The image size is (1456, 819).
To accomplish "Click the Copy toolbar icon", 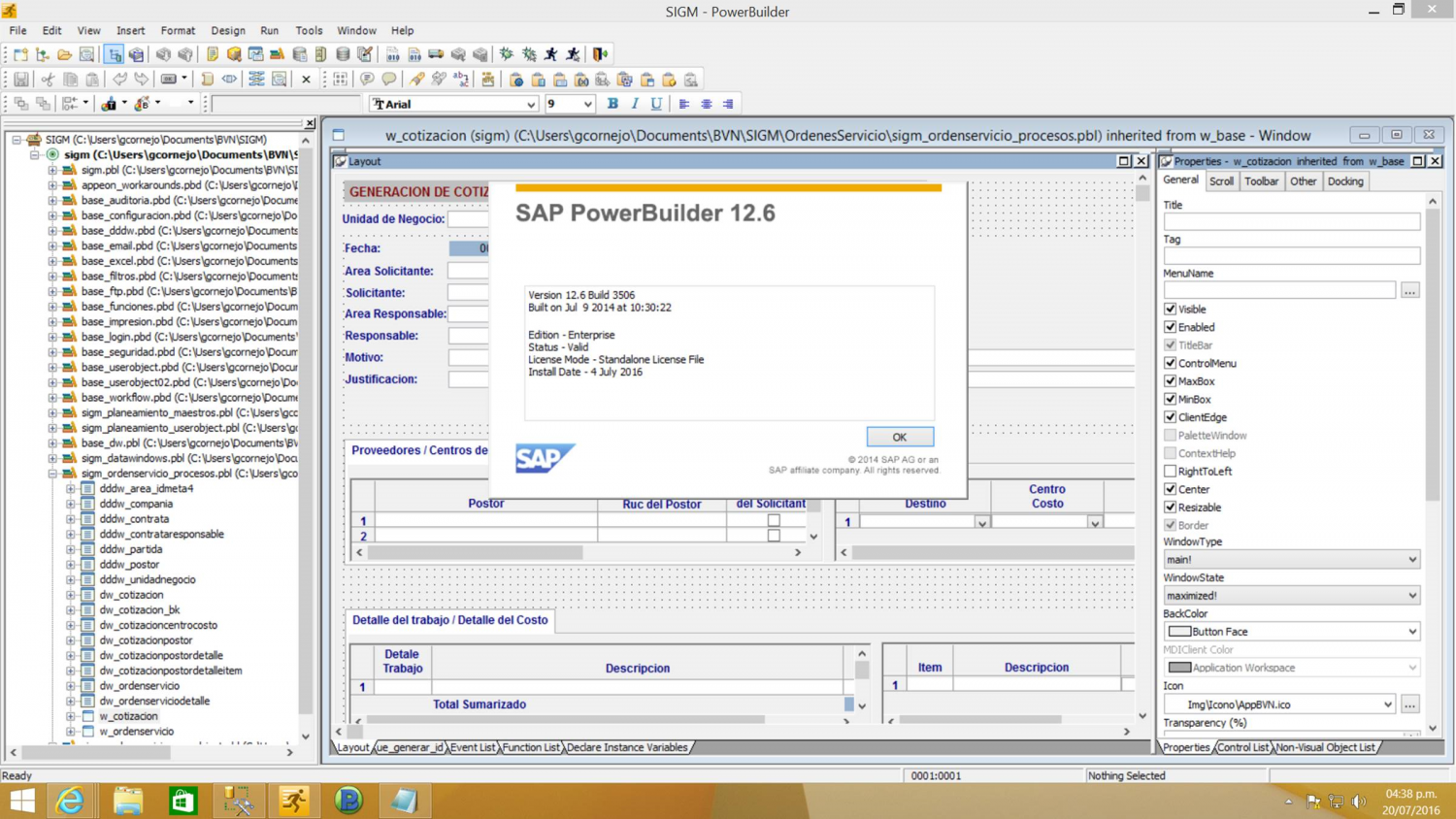I will (x=70, y=80).
